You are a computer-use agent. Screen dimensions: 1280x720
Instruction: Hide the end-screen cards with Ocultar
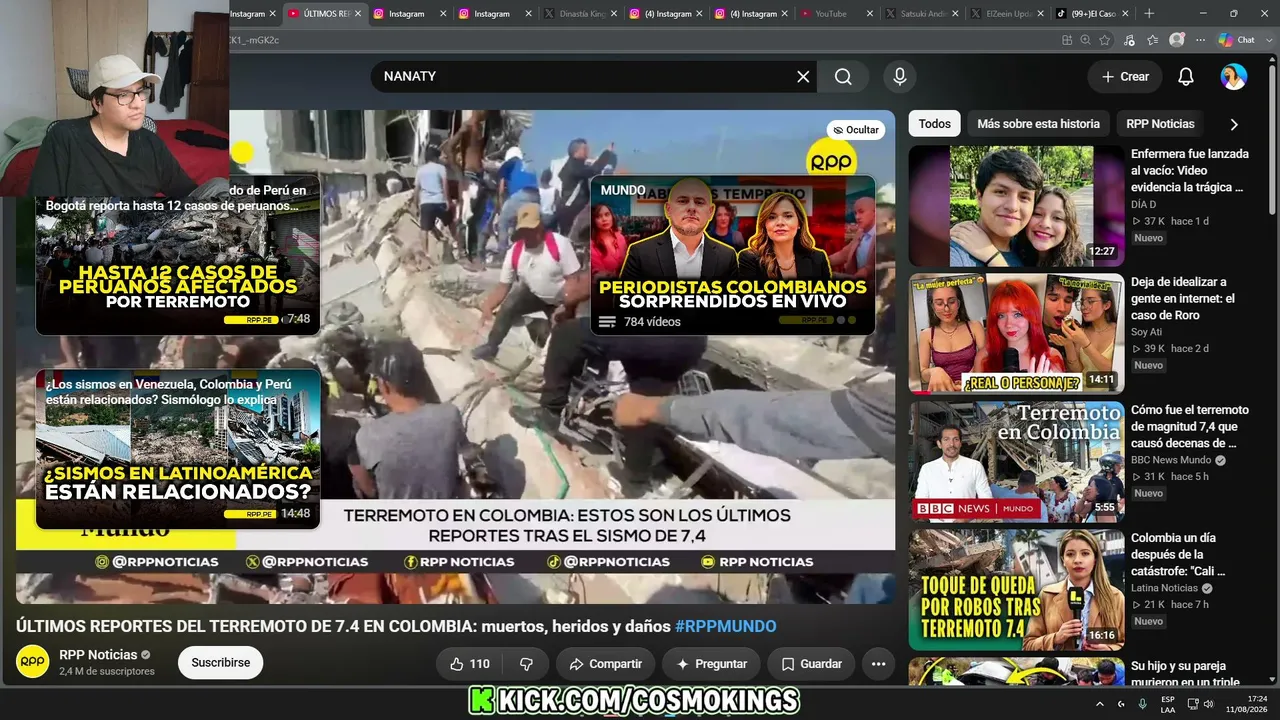856,130
